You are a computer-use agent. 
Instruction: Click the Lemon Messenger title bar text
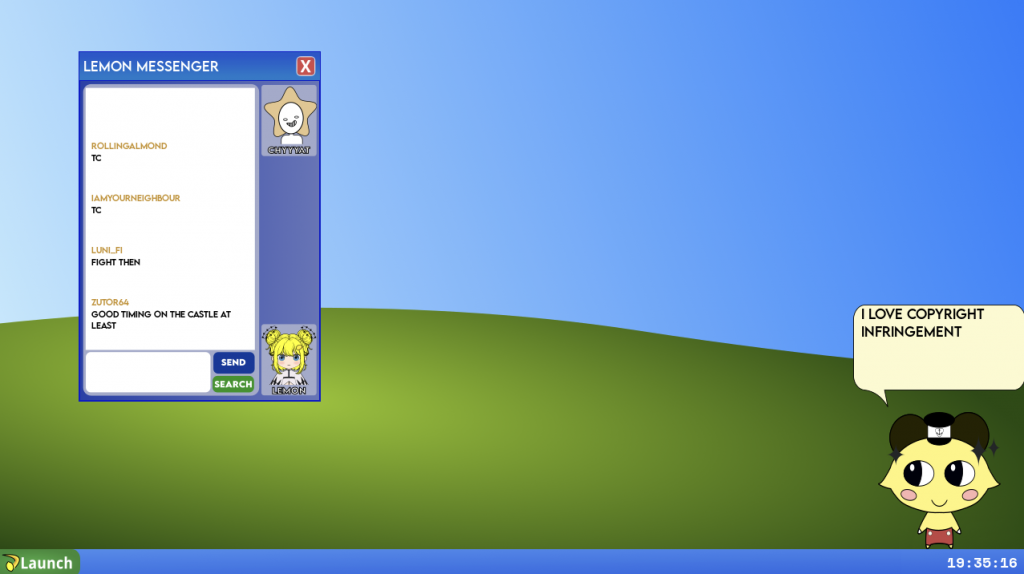pos(151,67)
